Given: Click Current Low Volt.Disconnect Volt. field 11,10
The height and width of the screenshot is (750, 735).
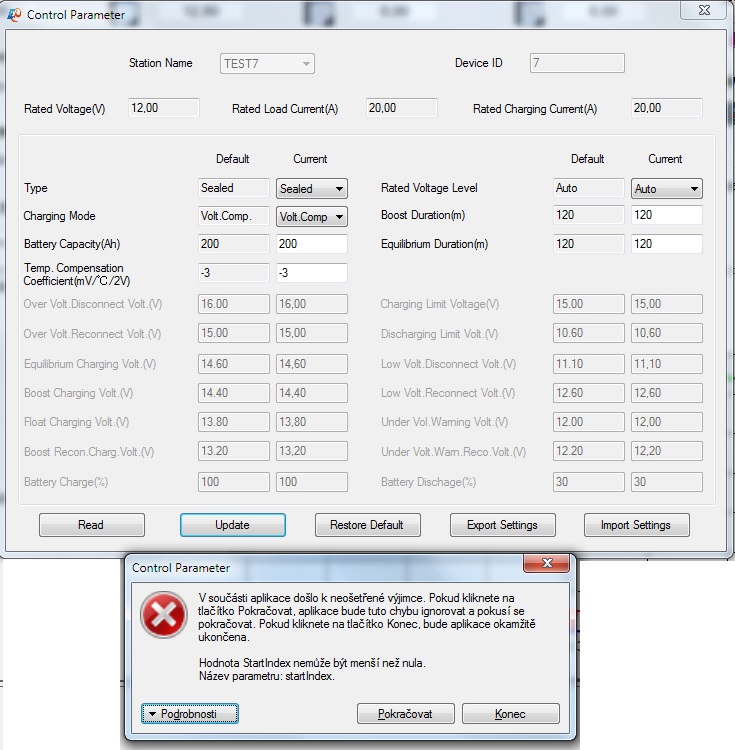Looking at the screenshot, I should [667, 364].
